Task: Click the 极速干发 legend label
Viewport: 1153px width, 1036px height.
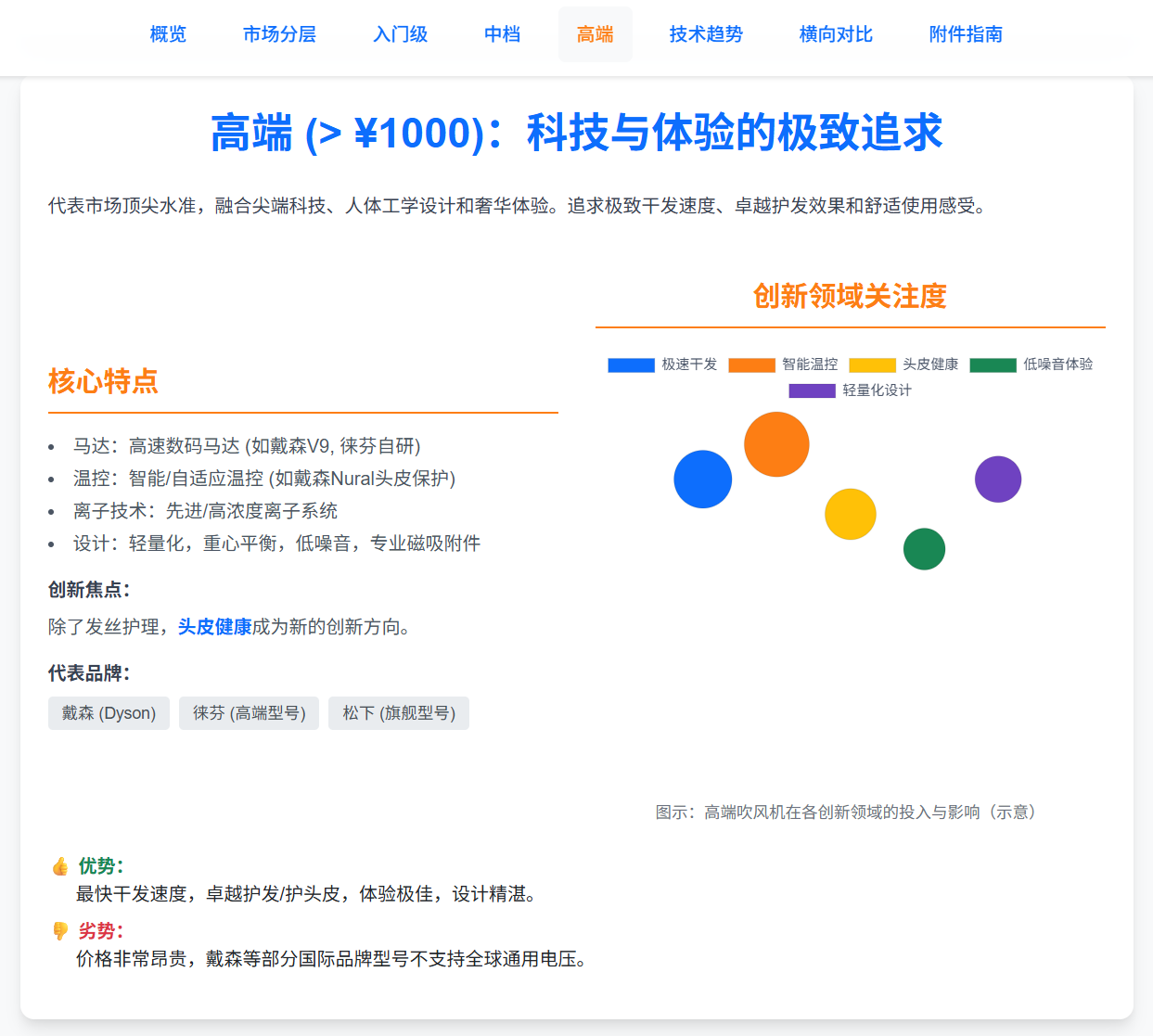Action: coord(689,365)
